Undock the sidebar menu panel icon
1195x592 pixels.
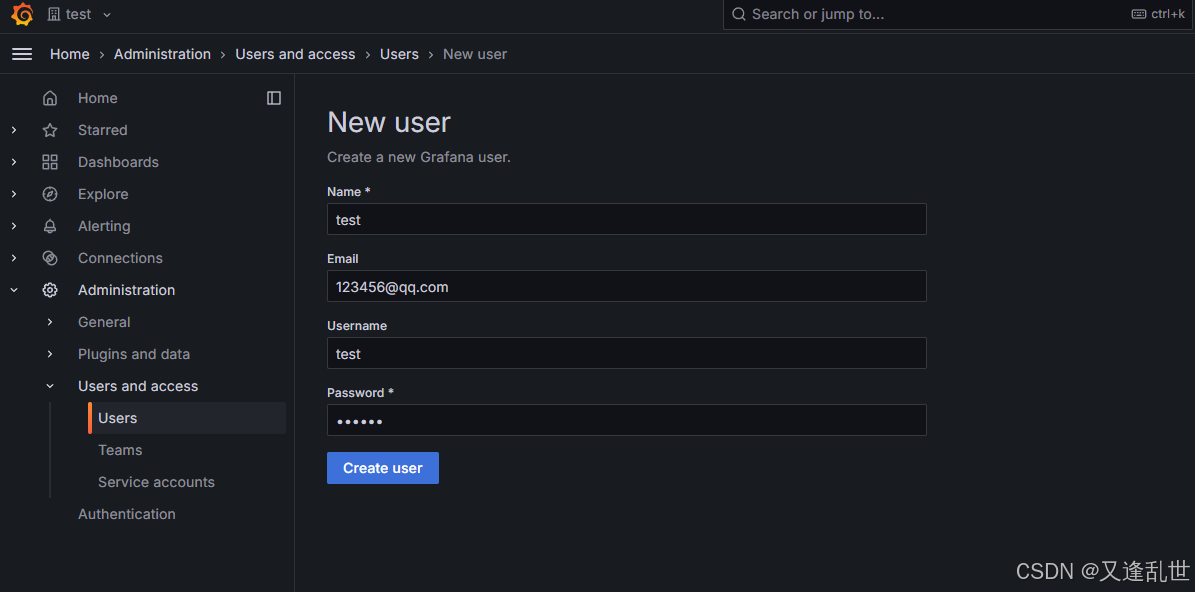274,98
